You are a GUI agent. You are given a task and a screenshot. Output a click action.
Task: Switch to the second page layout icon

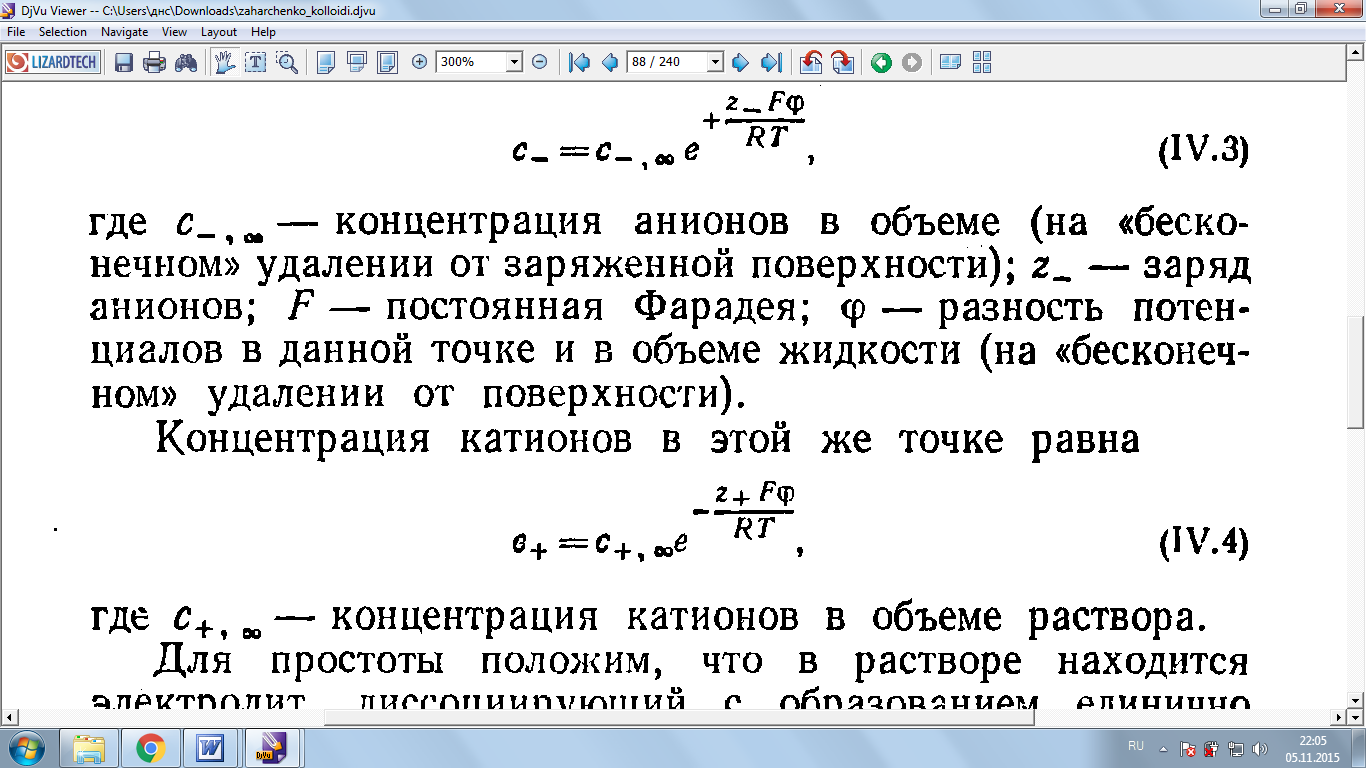point(357,62)
